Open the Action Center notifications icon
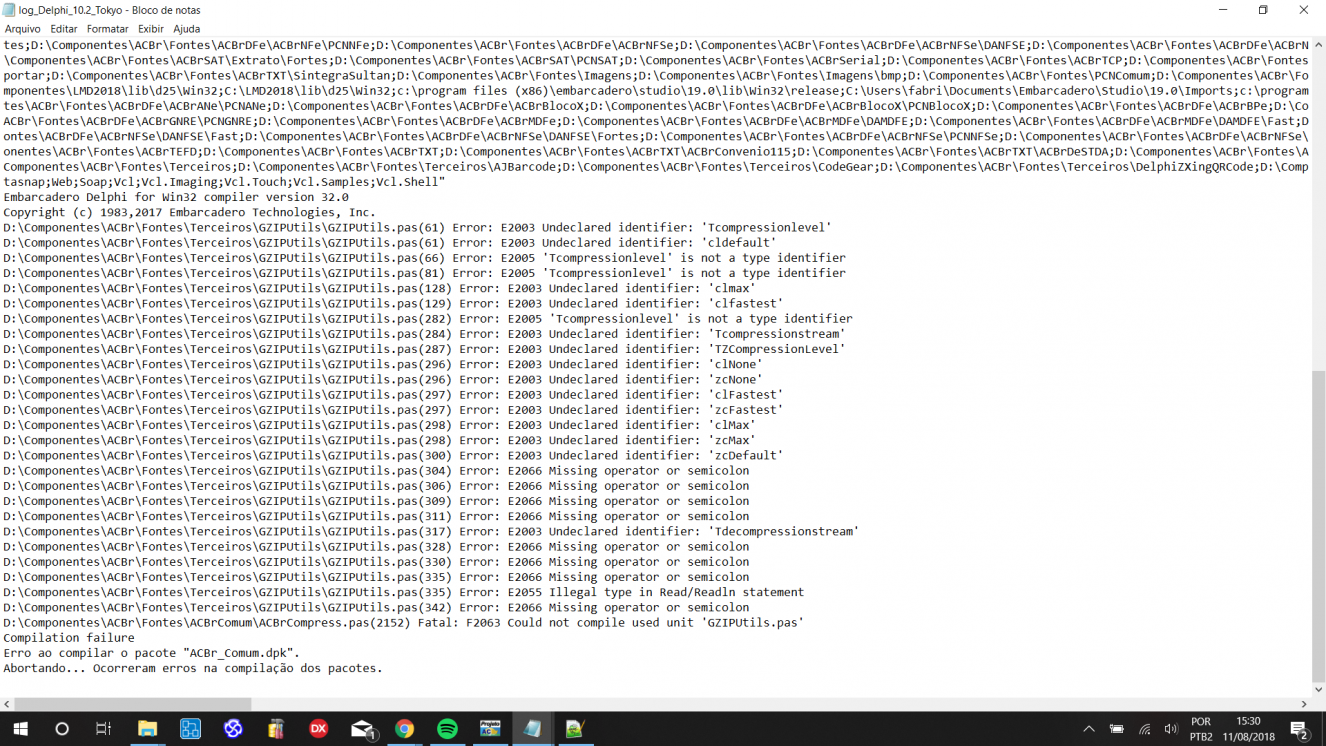This screenshot has height=746, width=1326. click(x=1300, y=729)
